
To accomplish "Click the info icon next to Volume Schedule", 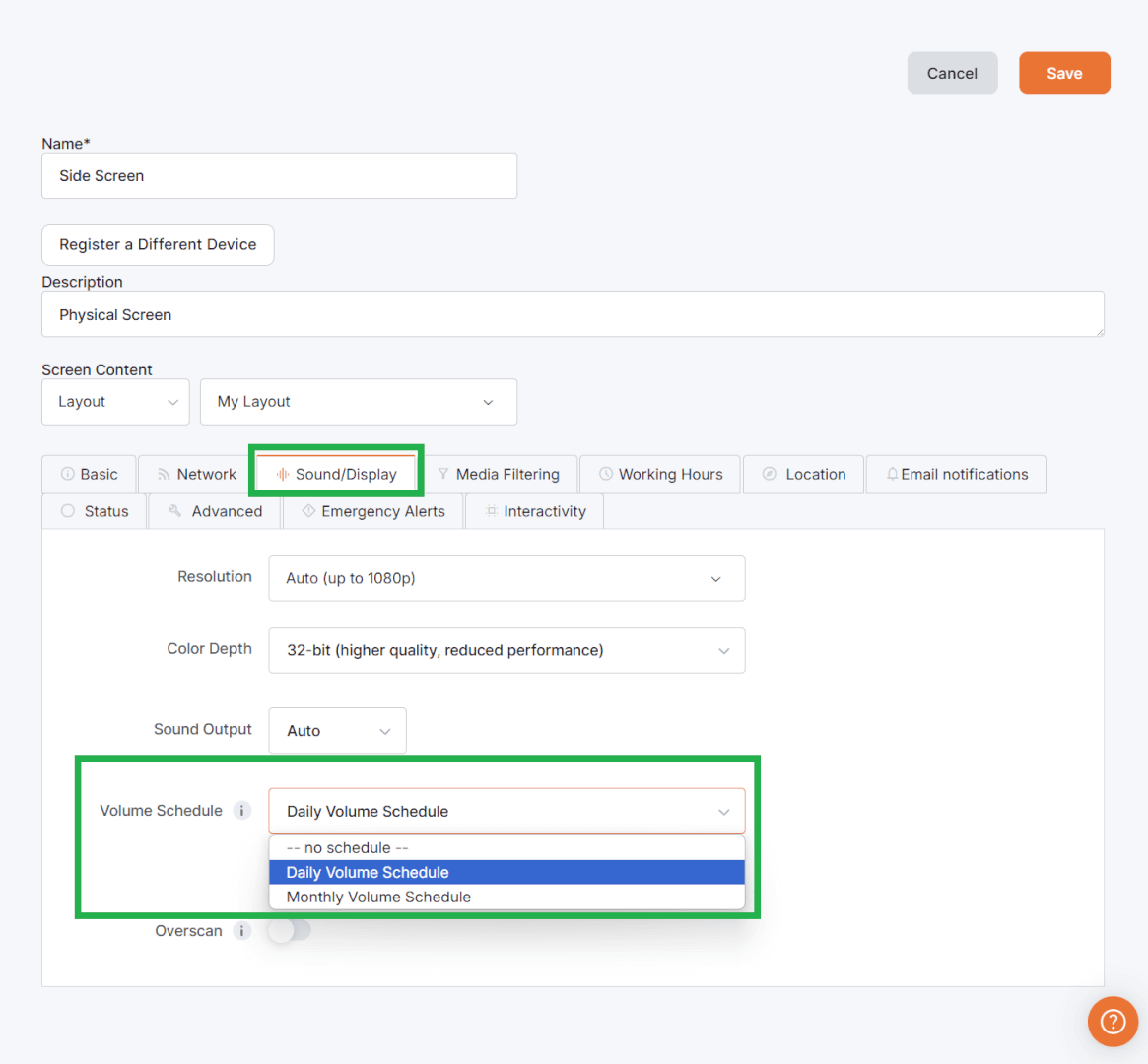I will [241, 810].
